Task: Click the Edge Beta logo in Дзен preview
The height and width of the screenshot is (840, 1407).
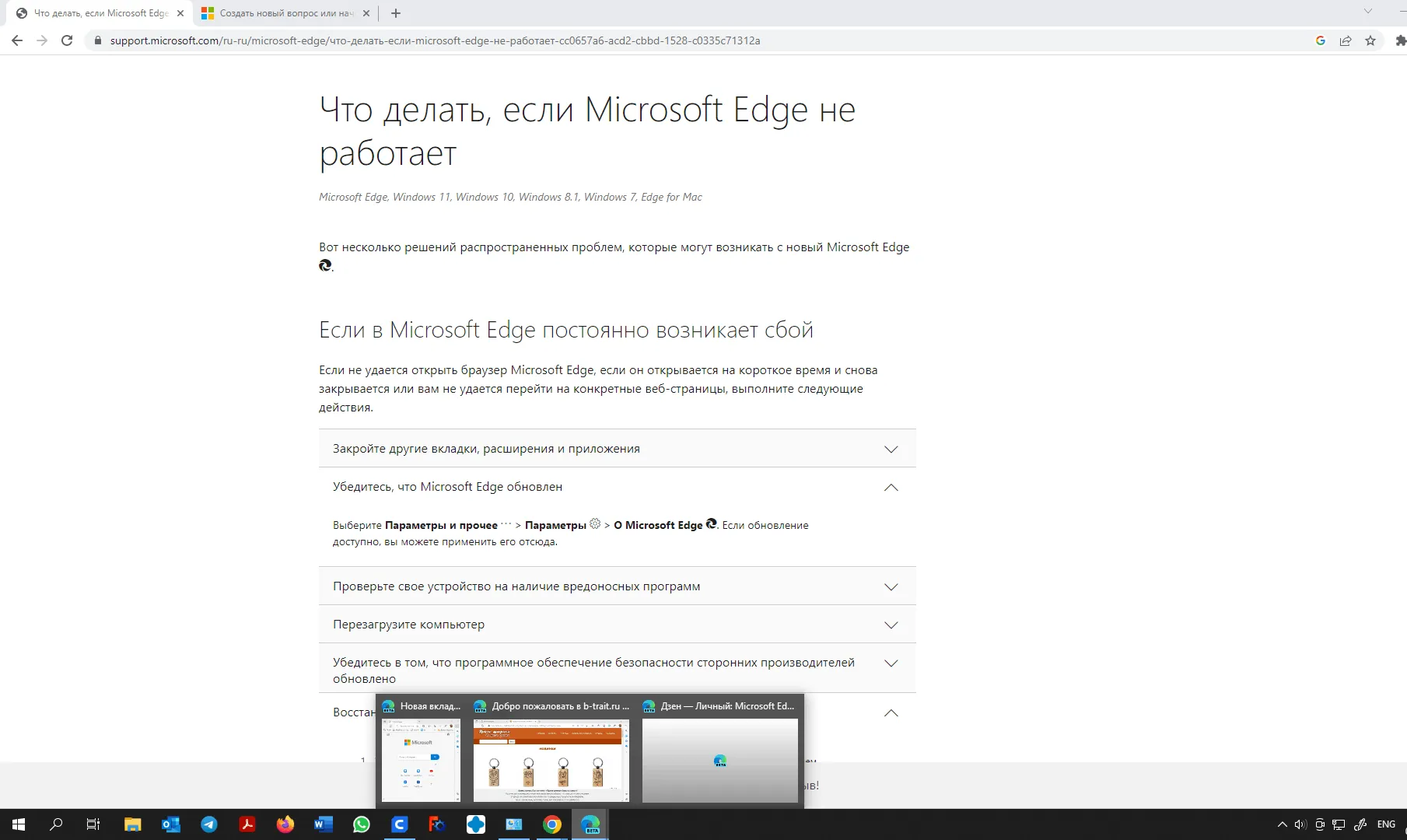Action: coord(720,761)
